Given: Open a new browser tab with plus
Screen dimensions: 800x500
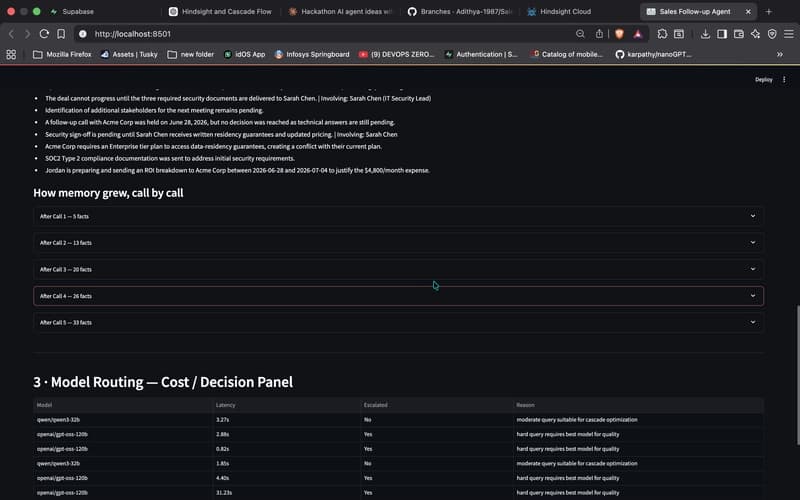Looking at the screenshot, I should 769,11.
